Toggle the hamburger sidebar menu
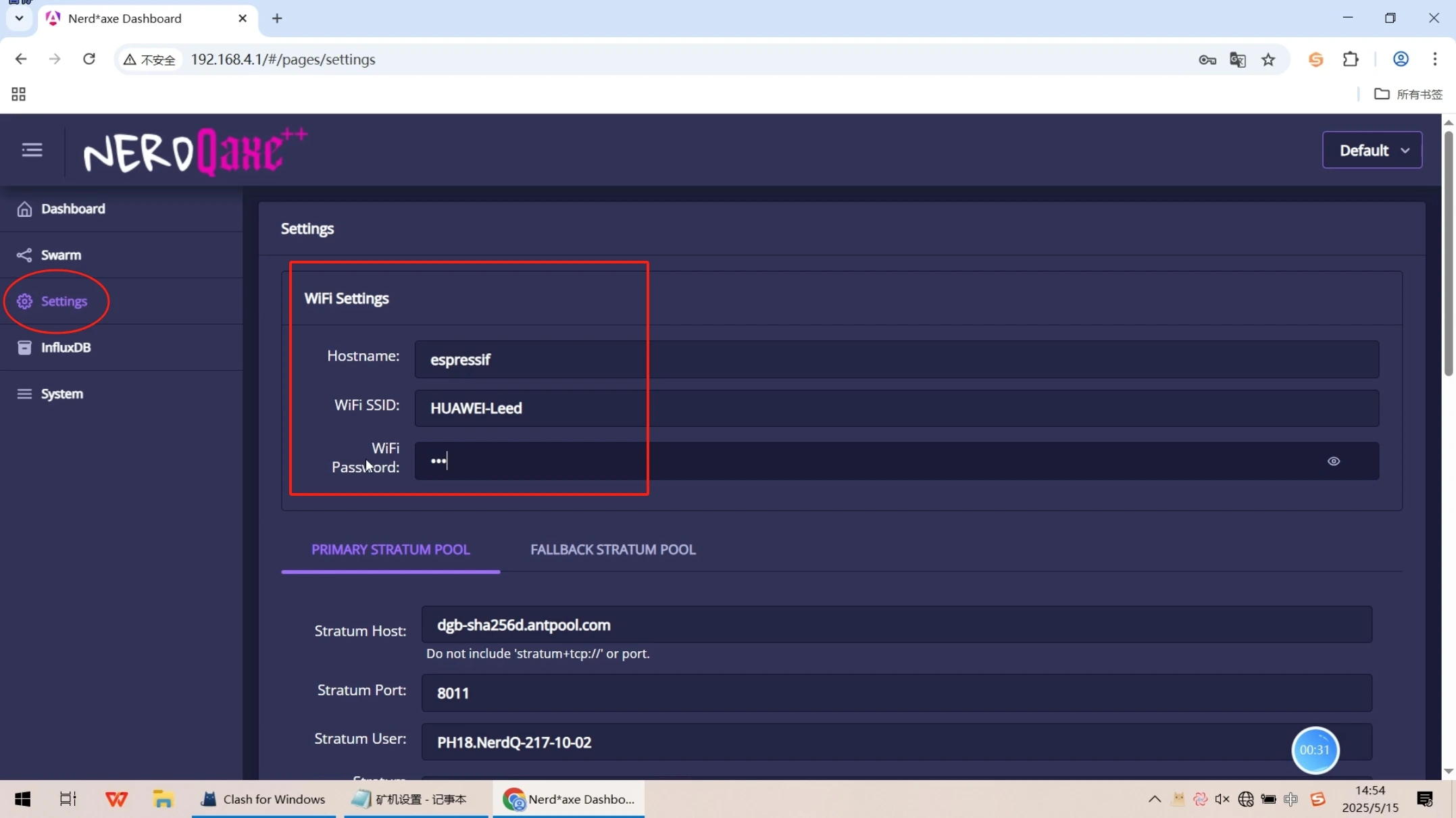 click(32, 149)
